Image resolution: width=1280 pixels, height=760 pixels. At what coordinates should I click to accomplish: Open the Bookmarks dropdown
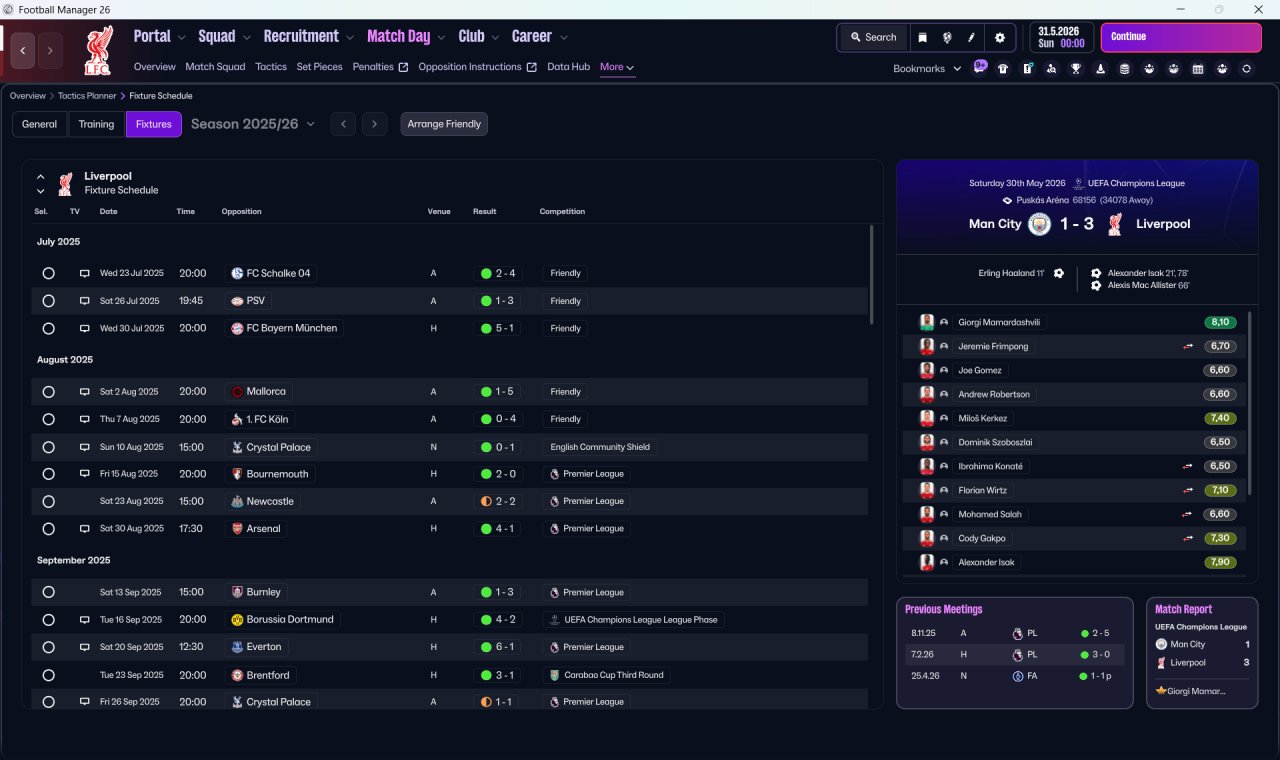(x=927, y=69)
